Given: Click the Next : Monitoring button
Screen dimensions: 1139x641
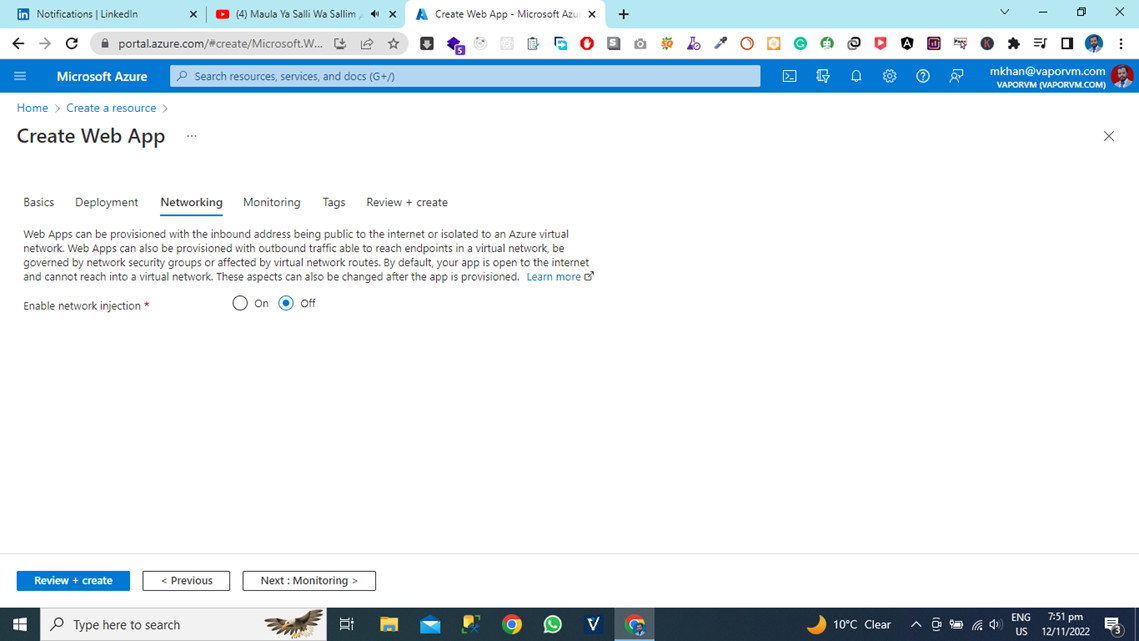Looking at the screenshot, I should 308,580.
